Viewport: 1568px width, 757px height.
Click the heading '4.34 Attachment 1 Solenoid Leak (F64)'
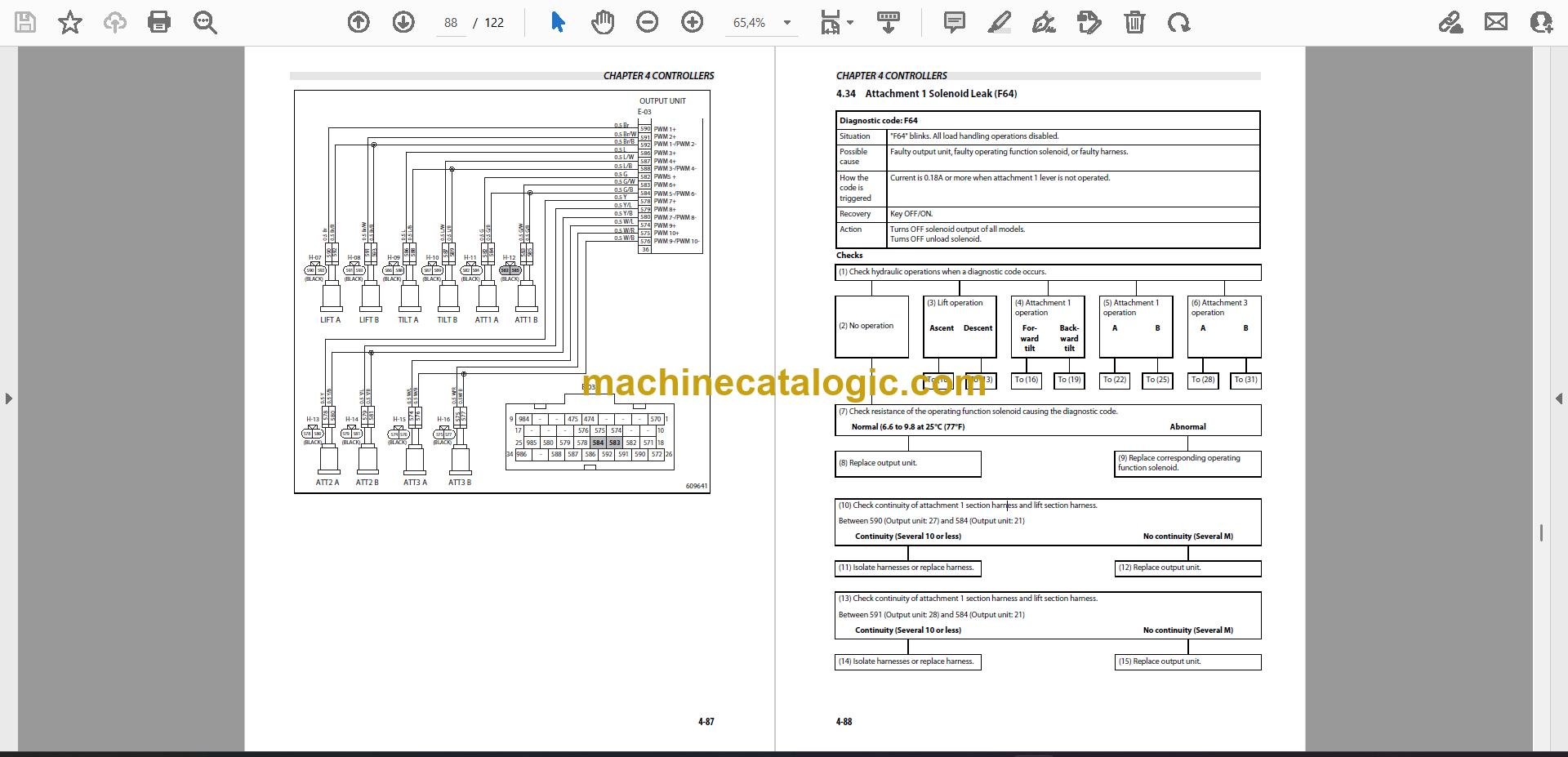click(x=926, y=94)
